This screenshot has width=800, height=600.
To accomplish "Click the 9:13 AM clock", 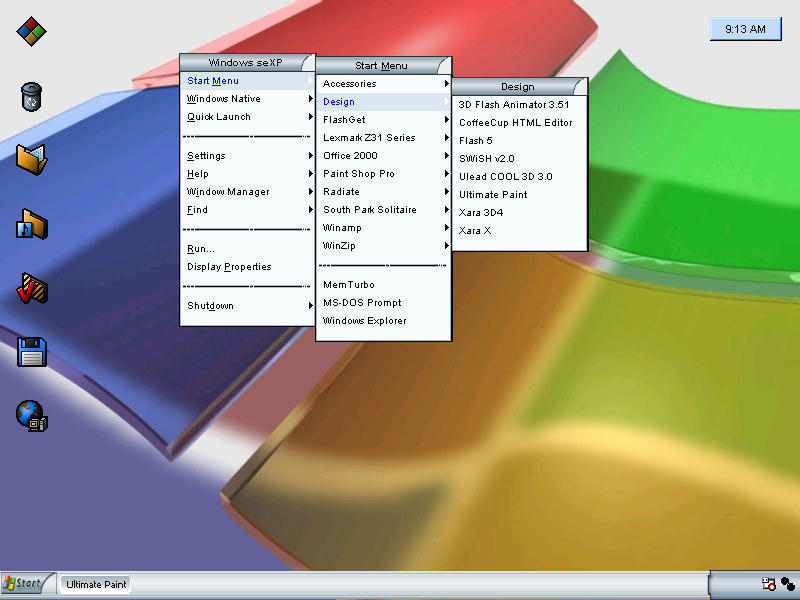I will pyautogui.click(x=745, y=29).
